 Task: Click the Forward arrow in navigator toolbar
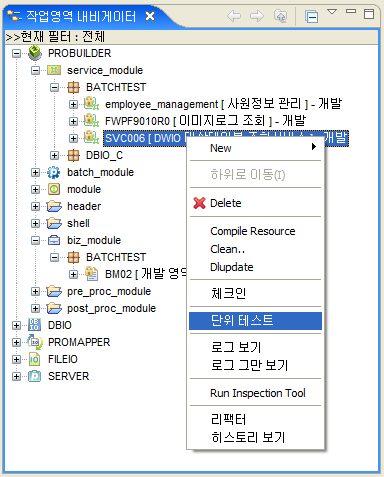(257, 16)
